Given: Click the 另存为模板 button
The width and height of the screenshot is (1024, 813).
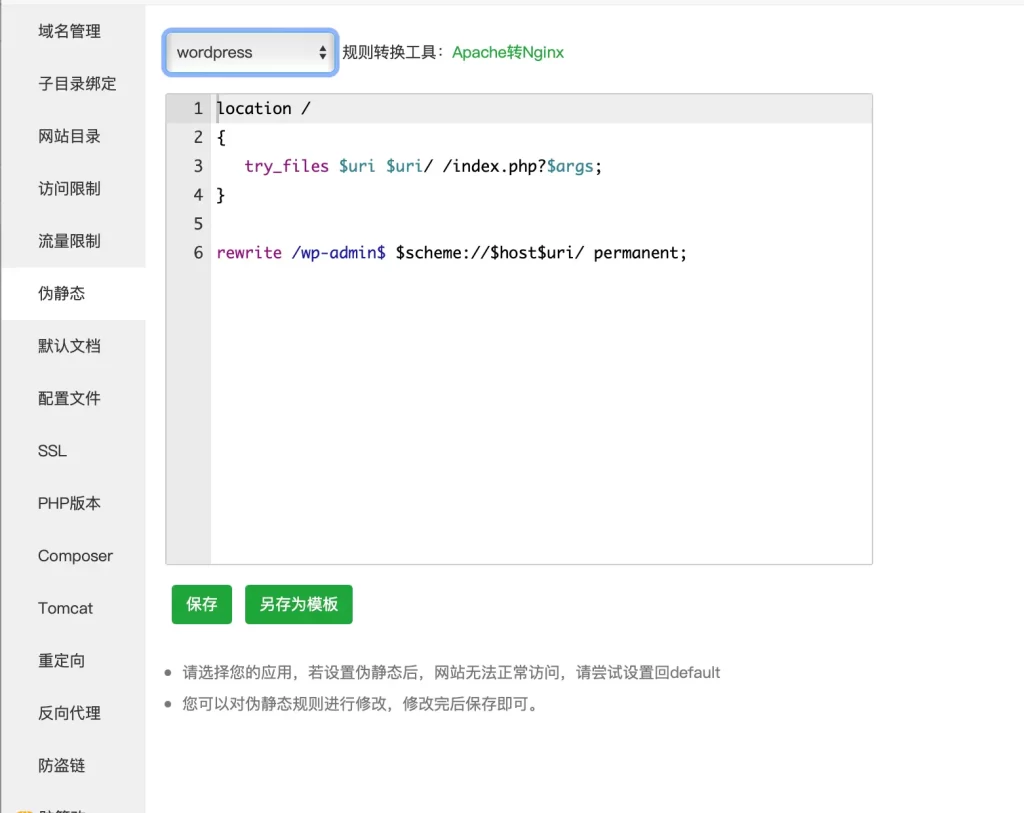Looking at the screenshot, I should click(x=298, y=605).
